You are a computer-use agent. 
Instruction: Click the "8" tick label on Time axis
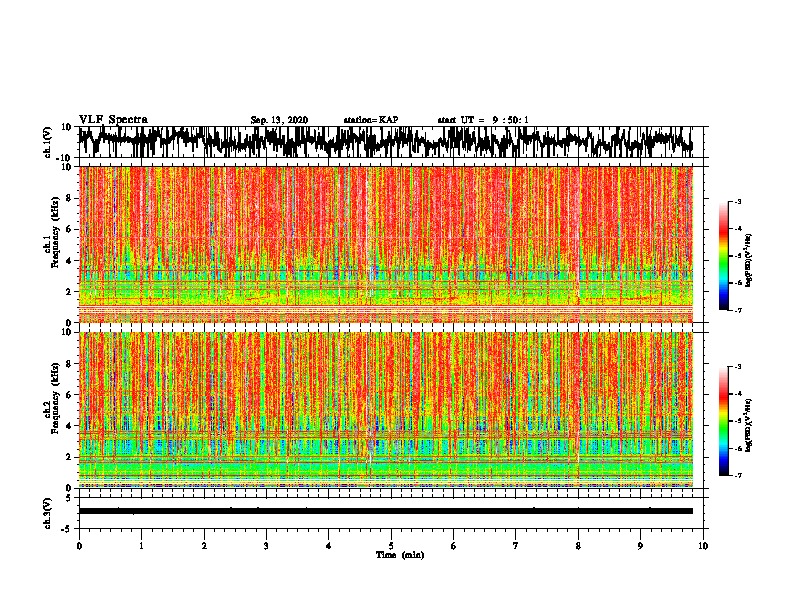pos(578,546)
